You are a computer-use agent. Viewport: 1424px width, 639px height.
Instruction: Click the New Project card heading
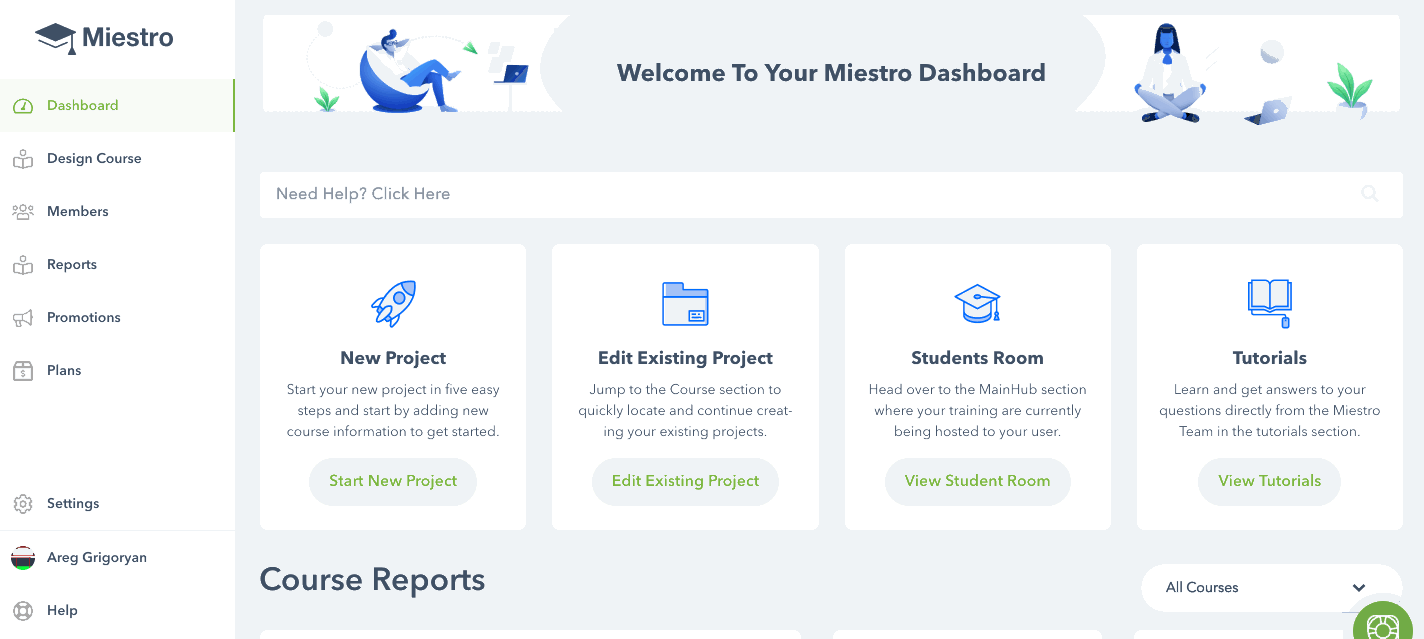click(393, 358)
